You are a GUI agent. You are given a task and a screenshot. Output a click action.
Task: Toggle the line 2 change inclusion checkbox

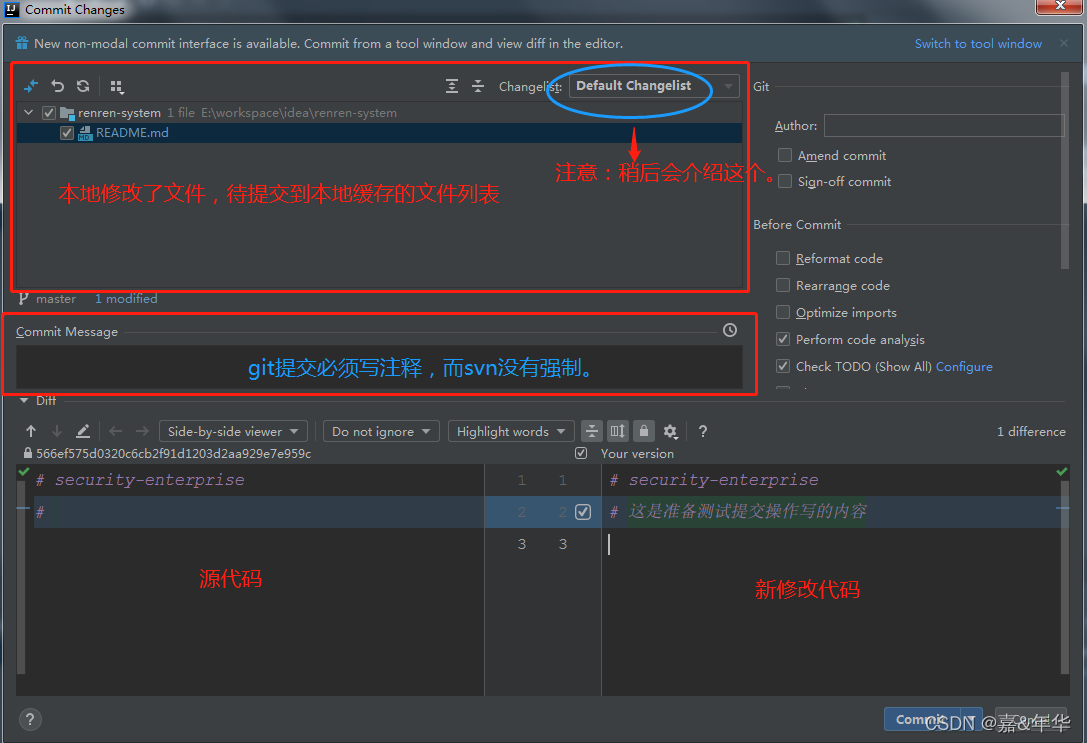(583, 512)
